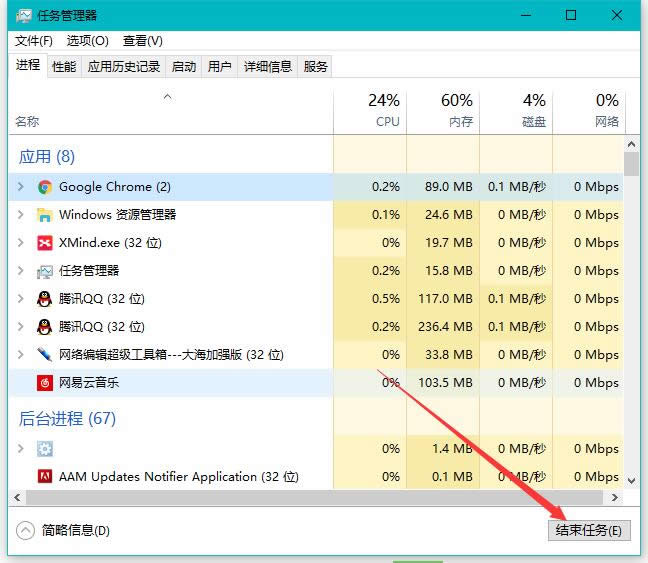
Task: Click the horizontal scrollbar left arrow
Action: 17,498
